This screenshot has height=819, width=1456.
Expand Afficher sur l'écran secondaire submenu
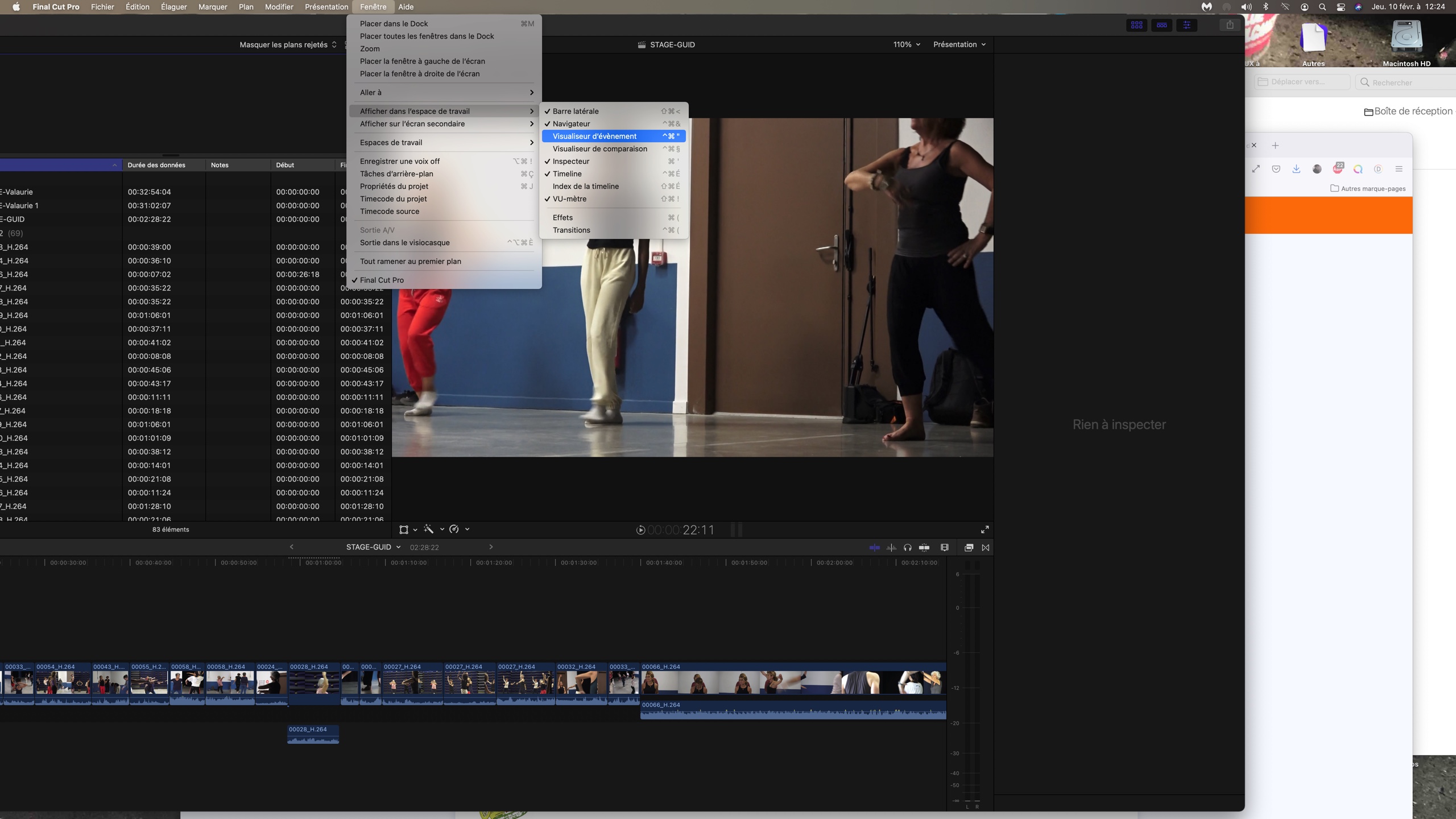click(x=444, y=123)
